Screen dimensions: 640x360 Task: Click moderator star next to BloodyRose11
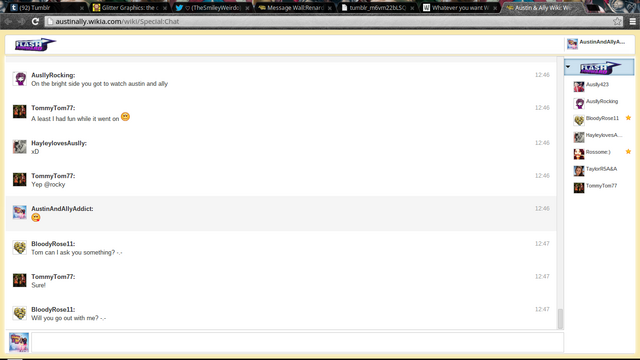point(628,118)
